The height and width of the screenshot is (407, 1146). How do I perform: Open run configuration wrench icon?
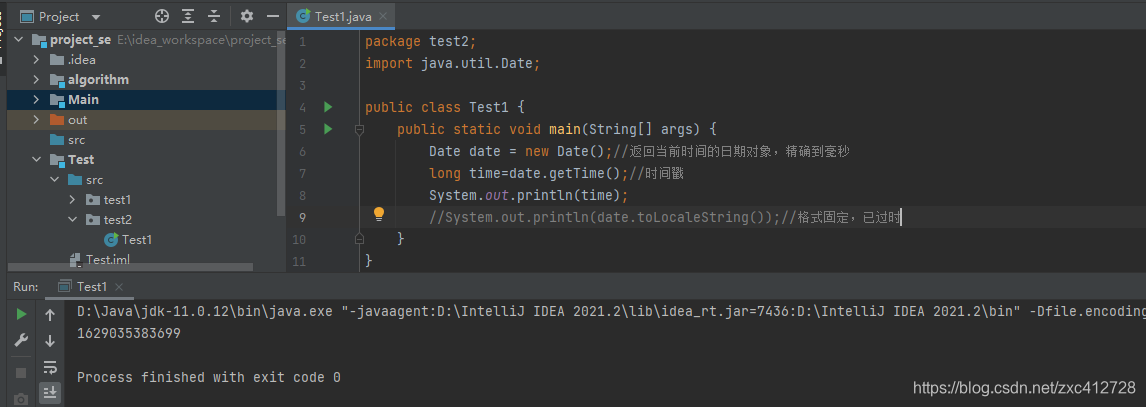[x=21, y=341]
